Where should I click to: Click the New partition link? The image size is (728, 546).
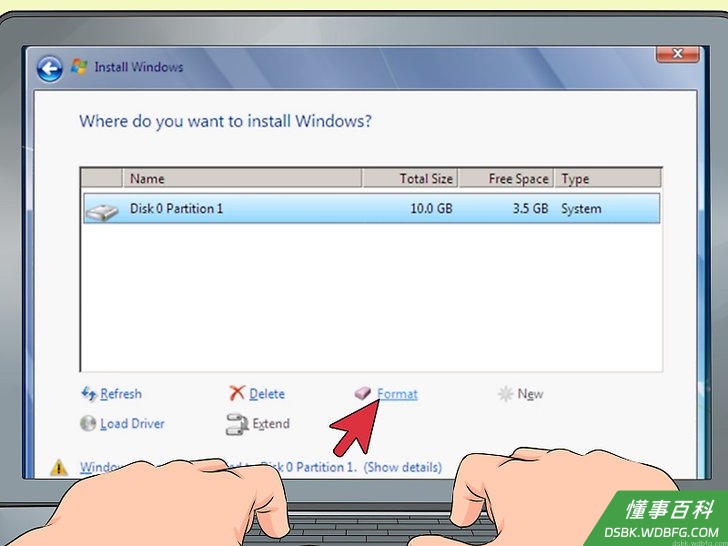(530, 394)
